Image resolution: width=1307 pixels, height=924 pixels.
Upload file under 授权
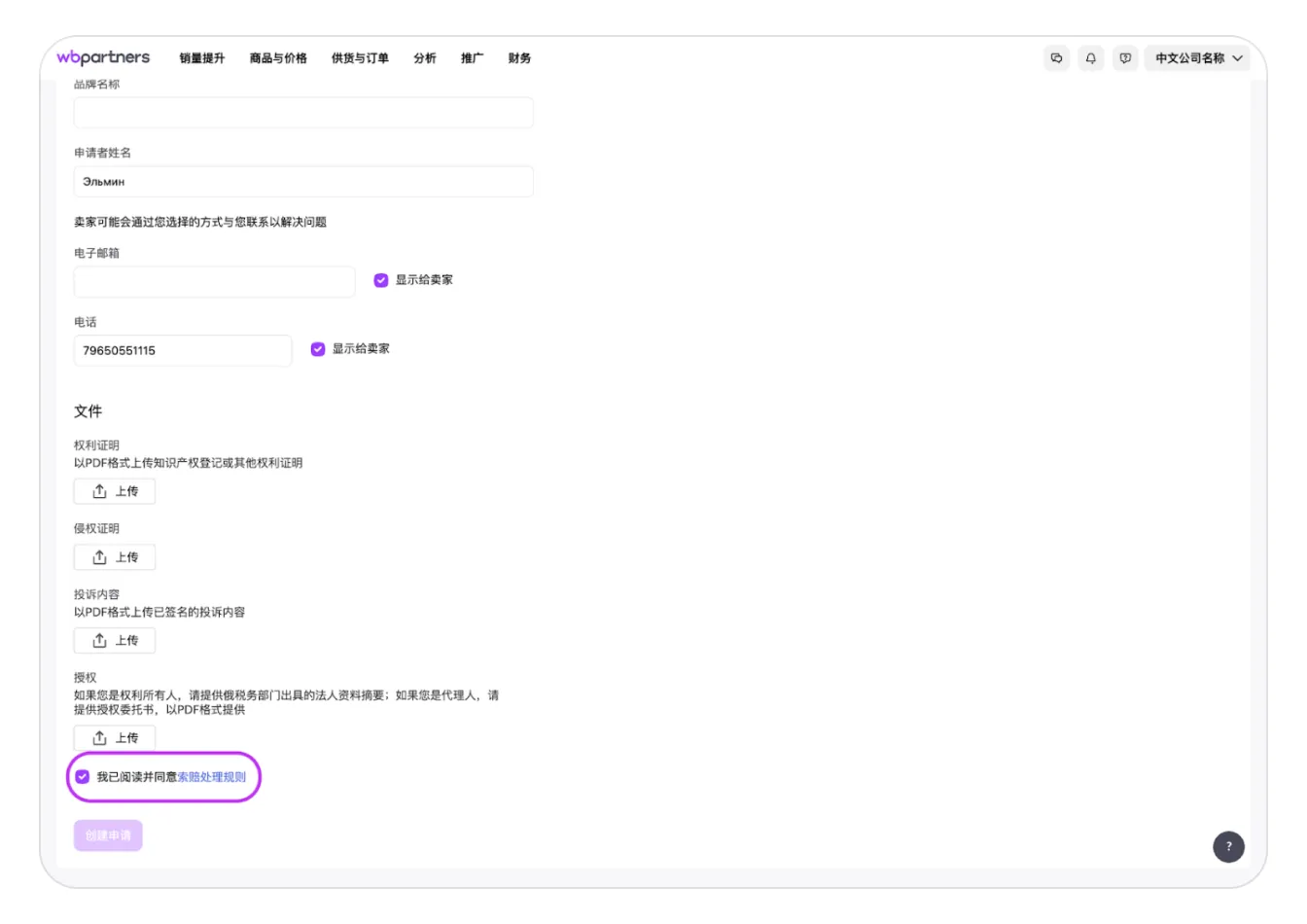pos(115,737)
